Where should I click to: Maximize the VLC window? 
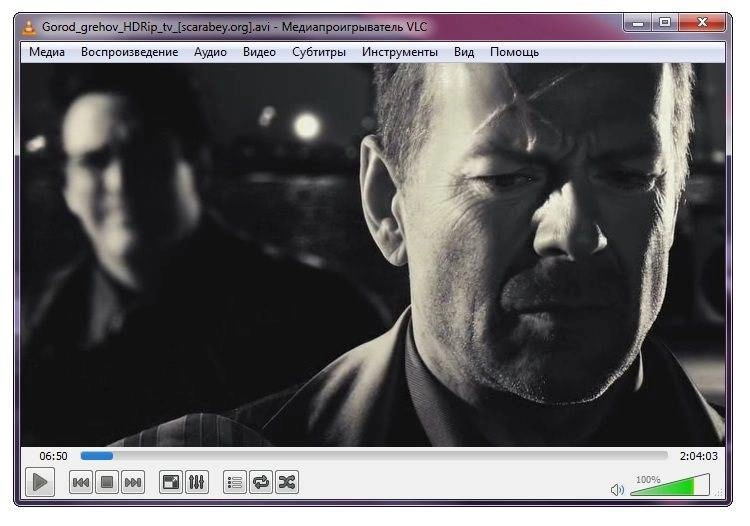(665, 22)
